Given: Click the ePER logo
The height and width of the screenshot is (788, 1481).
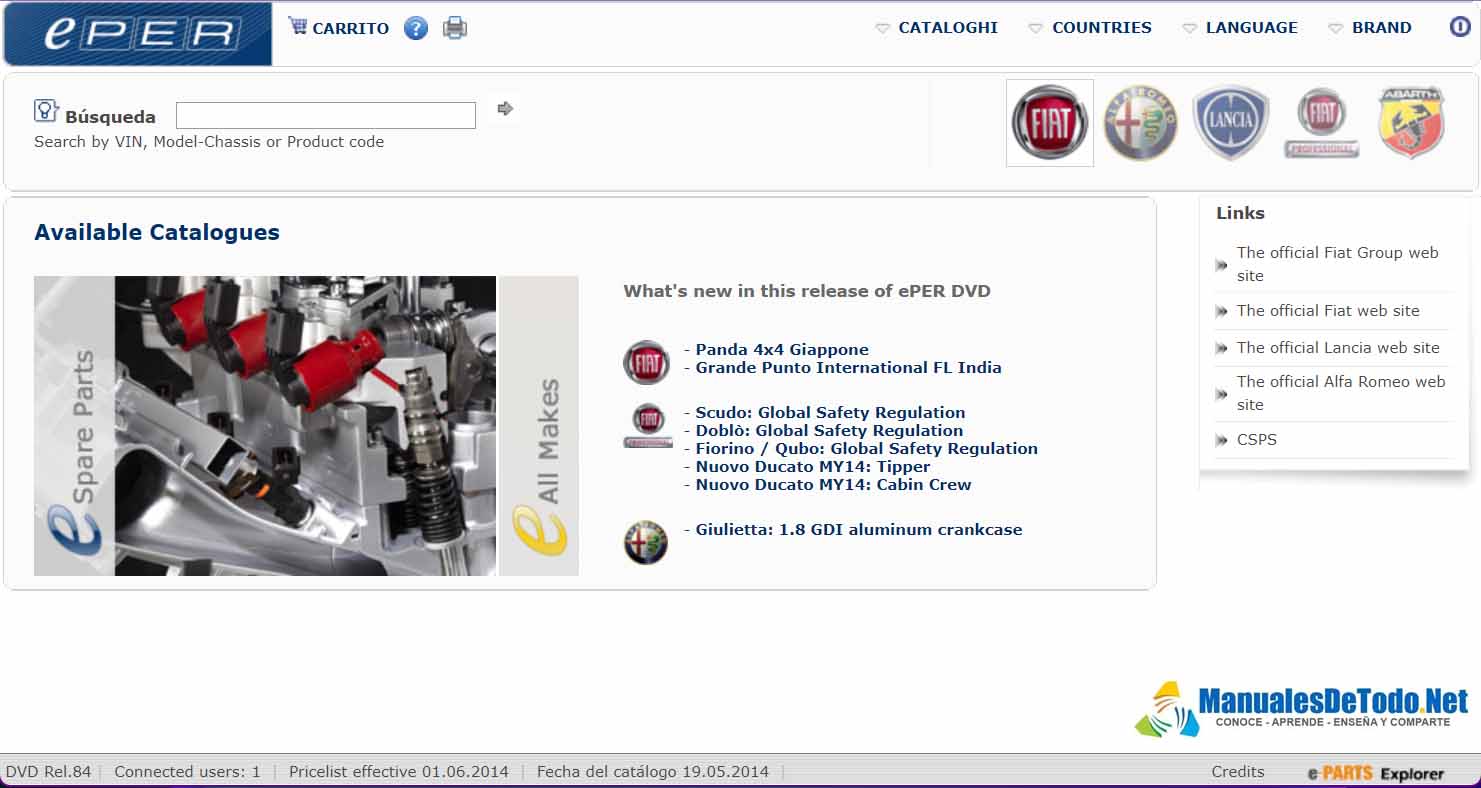Looking at the screenshot, I should point(138,34).
